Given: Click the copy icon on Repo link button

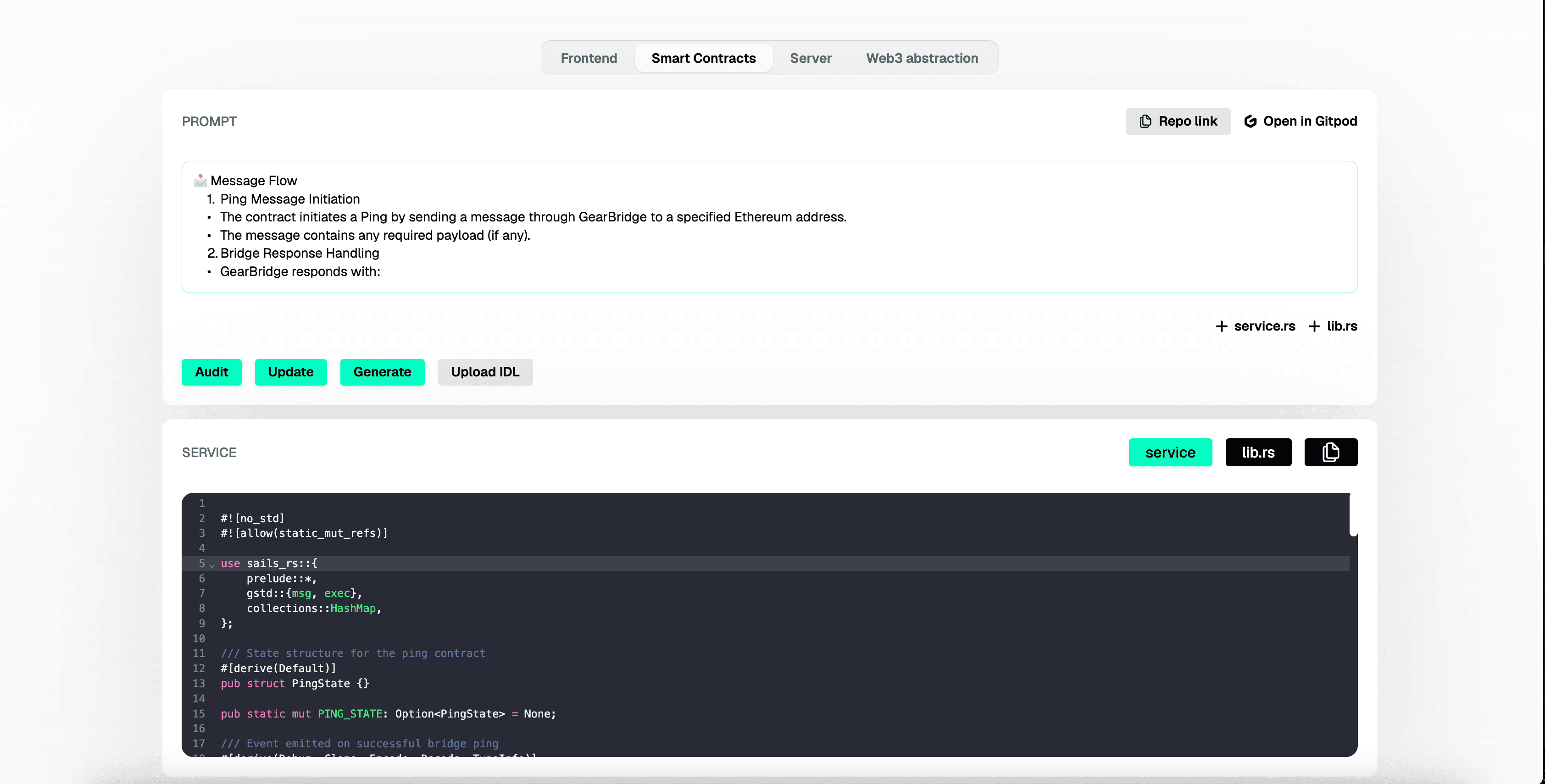Looking at the screenshot, I should [1145, 121].
